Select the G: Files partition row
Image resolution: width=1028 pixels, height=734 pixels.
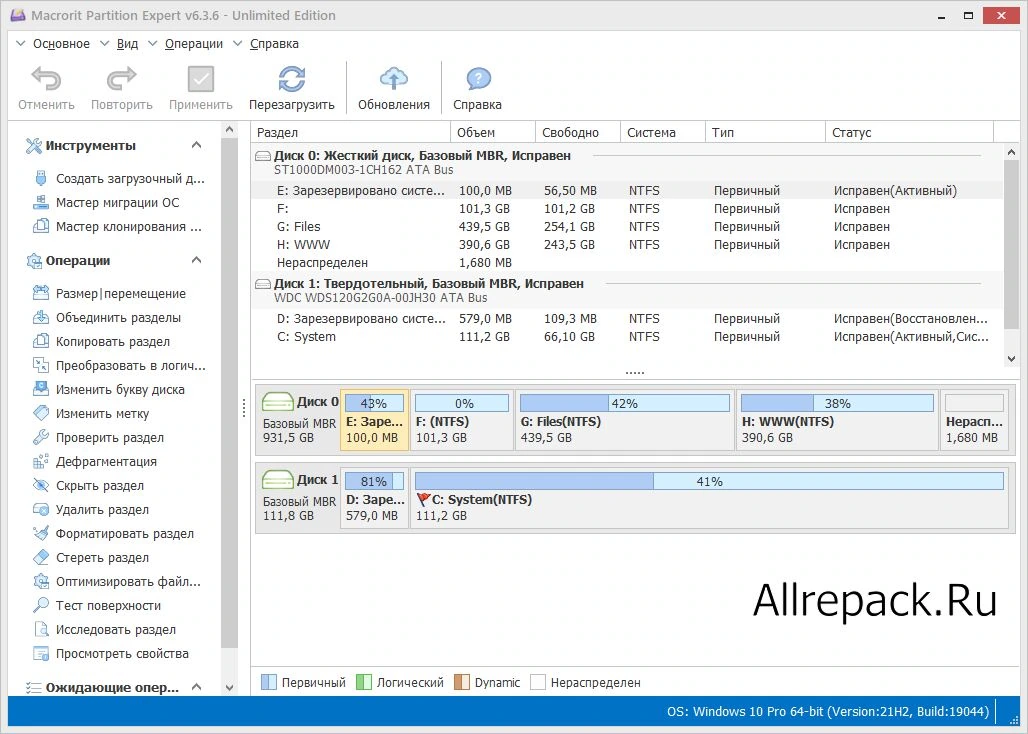627,227
